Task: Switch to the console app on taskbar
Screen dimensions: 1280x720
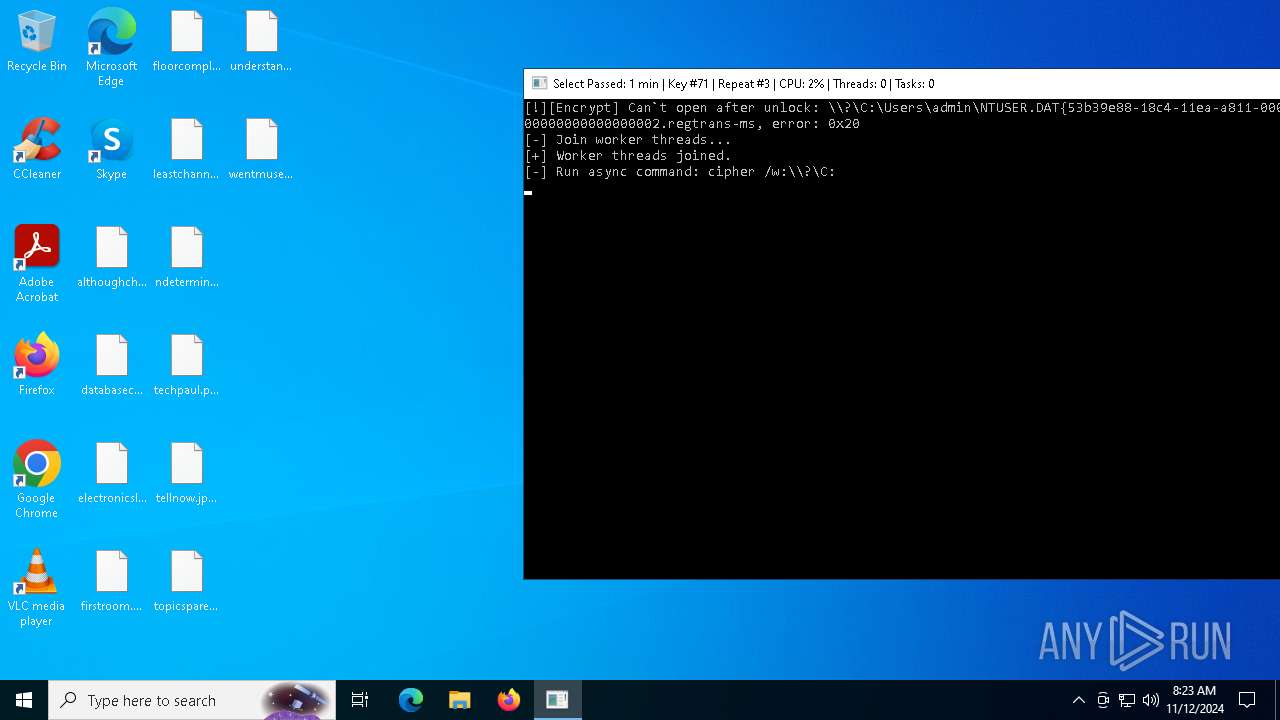Action: coord(557,700)
